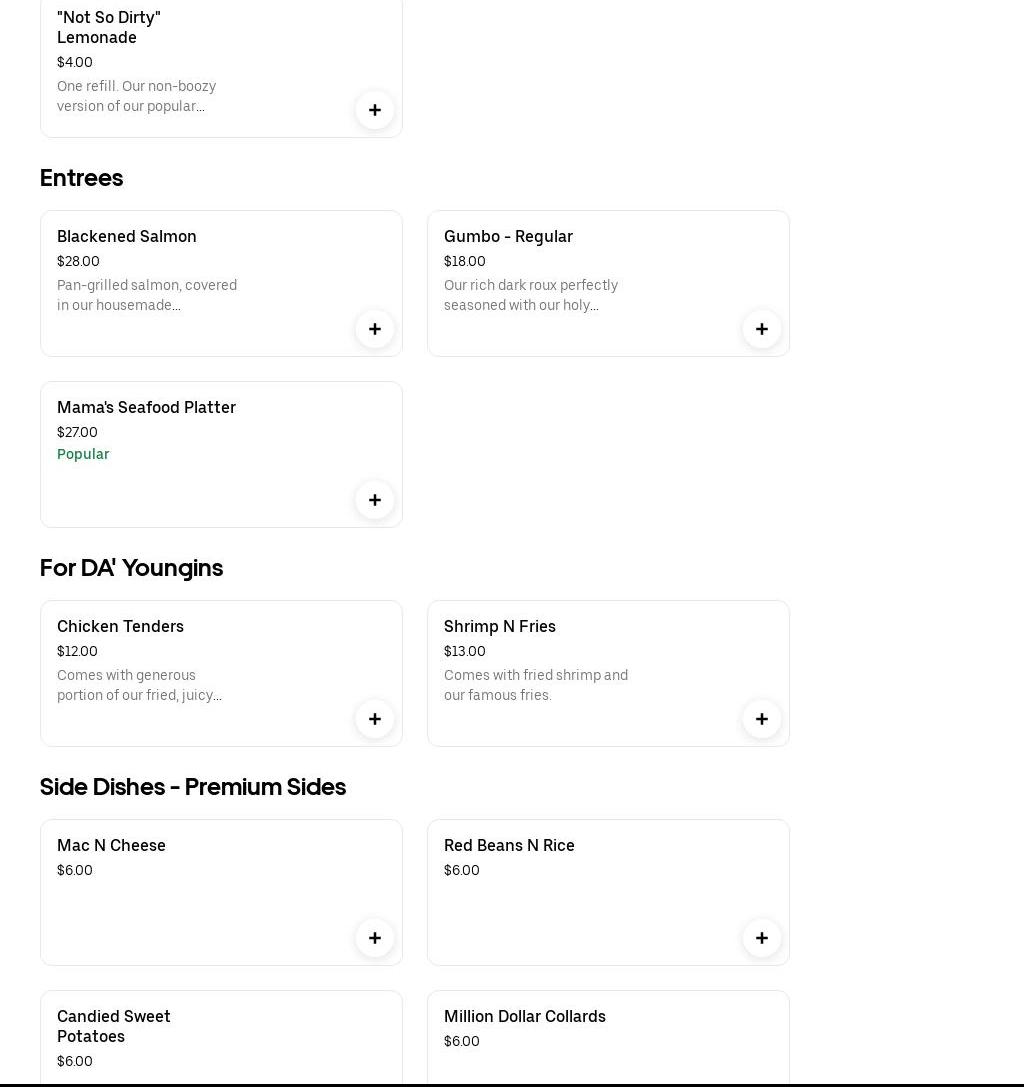1024x1087 pixels.
Task: Open Red Beans N Rice side
Action: tap(509, 846)
